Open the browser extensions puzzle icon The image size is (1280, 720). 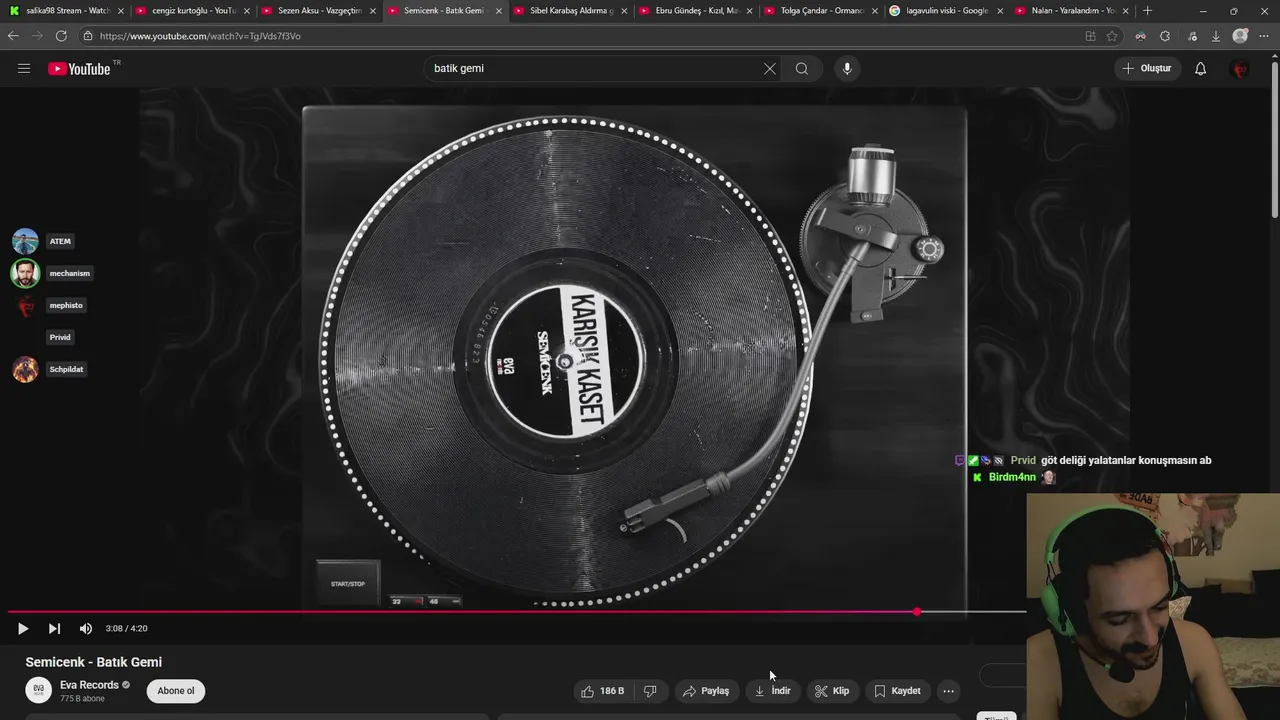[1165, 36]
